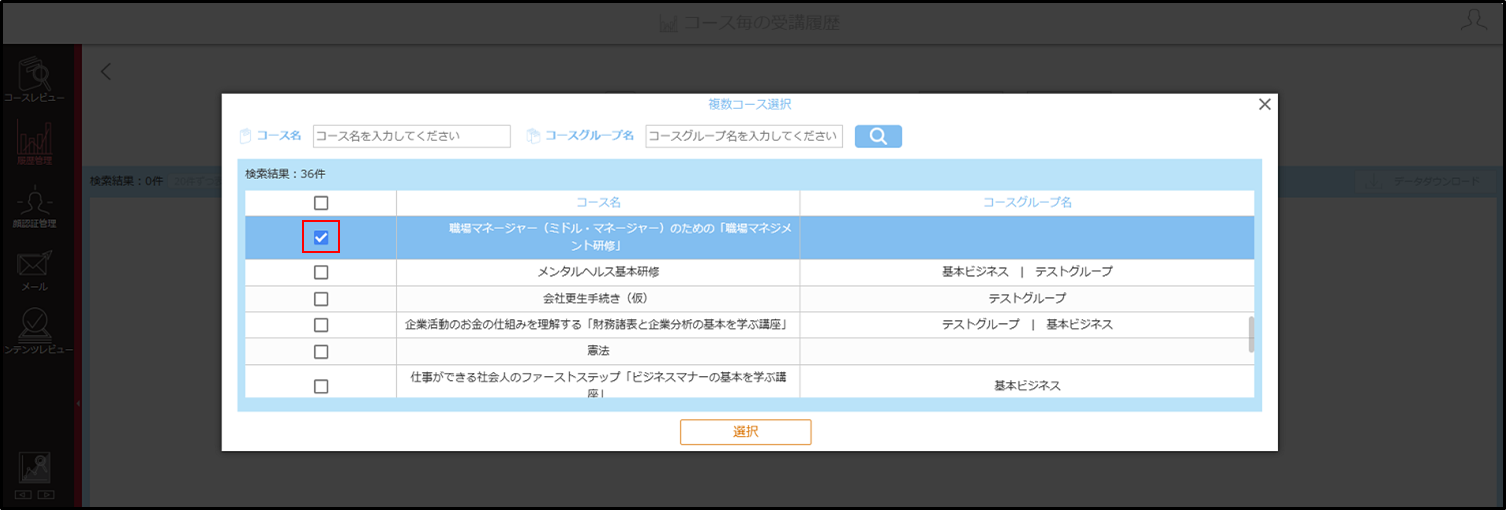1506x510 pixels.
Task: Toggle the select-all checkbox in table header
Action: 321,203
